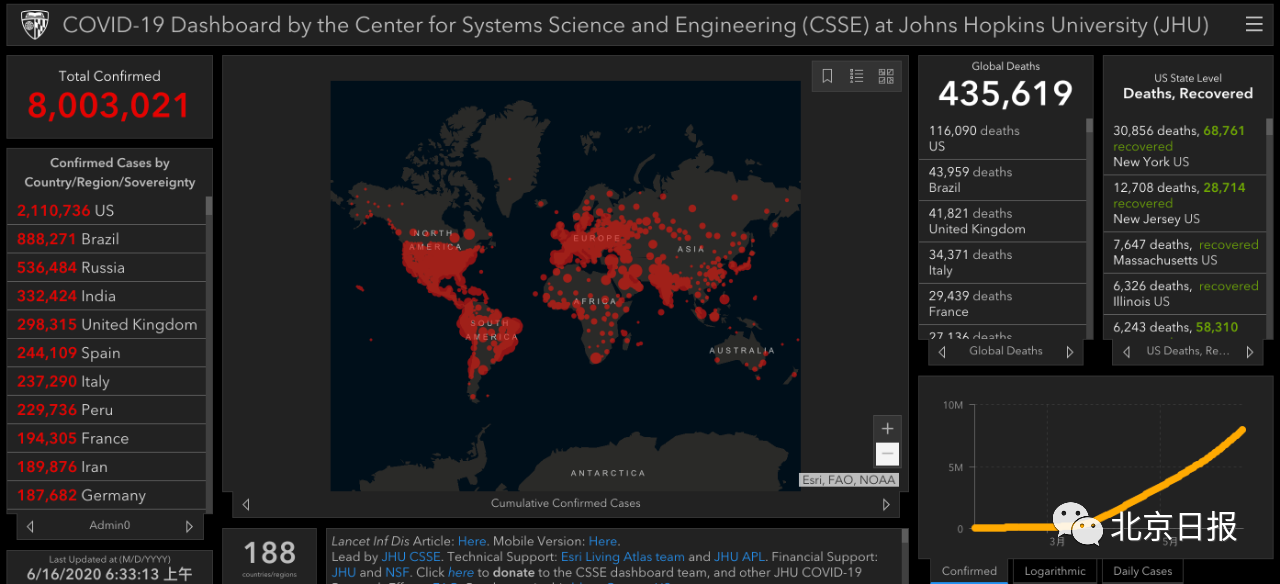This screenshot has height=584, width=1280.
Task: Go to next Admin level with right arrow
Action: point(189,526)
